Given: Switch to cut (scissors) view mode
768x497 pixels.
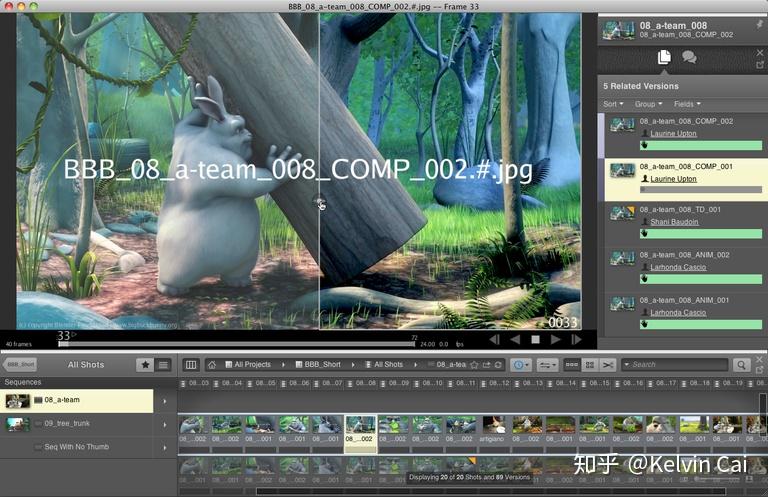Looking at the screenshot, I should click(x=608, y=365).
